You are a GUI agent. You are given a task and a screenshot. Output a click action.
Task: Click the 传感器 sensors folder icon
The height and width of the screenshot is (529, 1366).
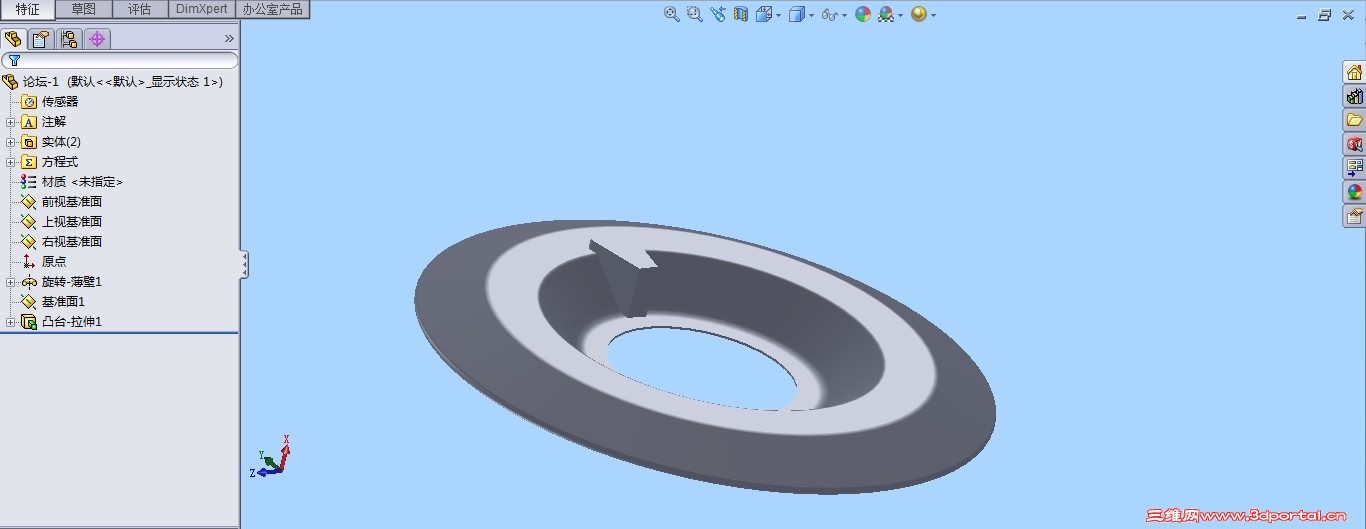click(x=29, y=101)
